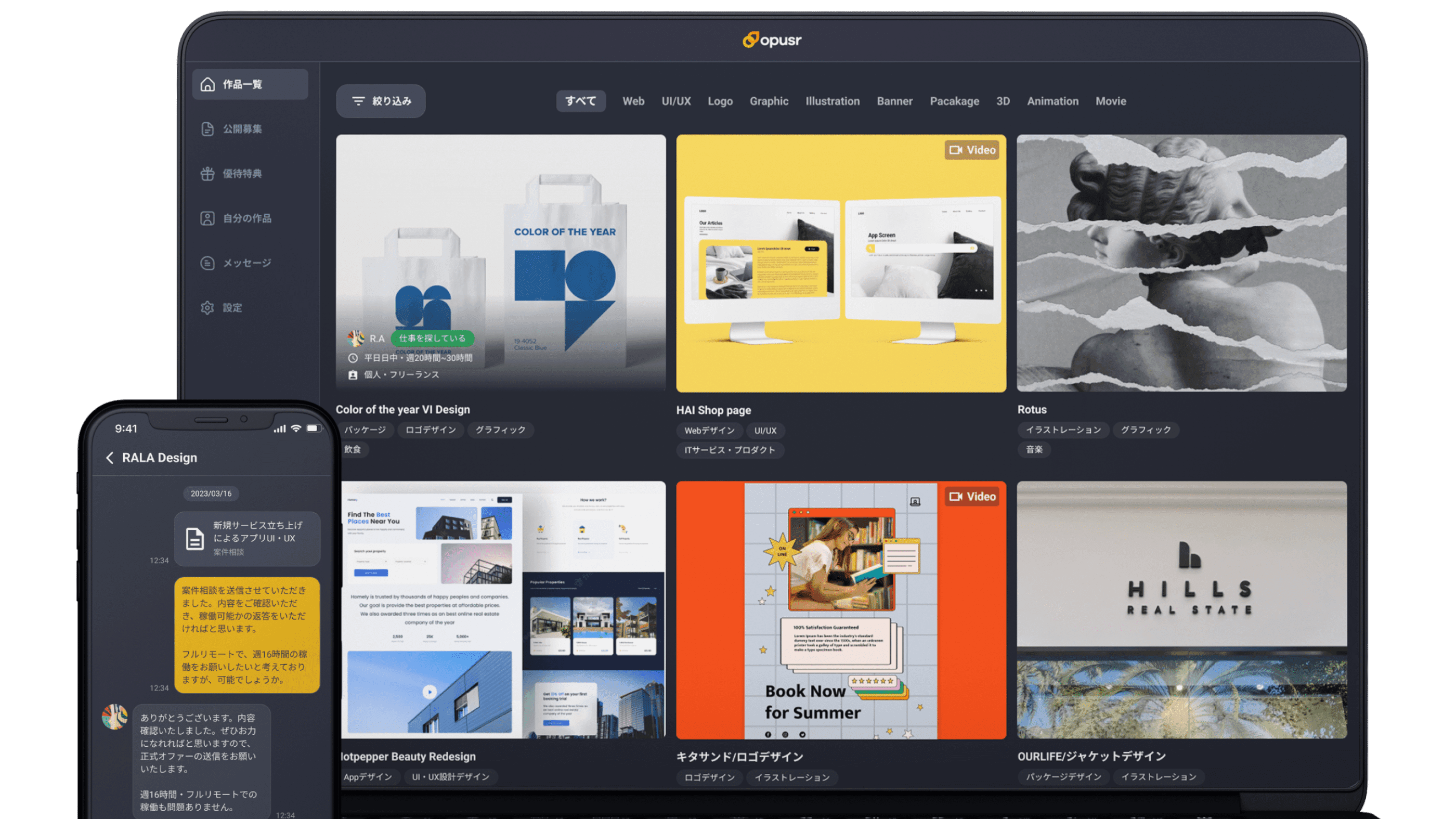Open 公開募集 document icon in sidebar
The image size is (1456, 819).
(207, 128)
